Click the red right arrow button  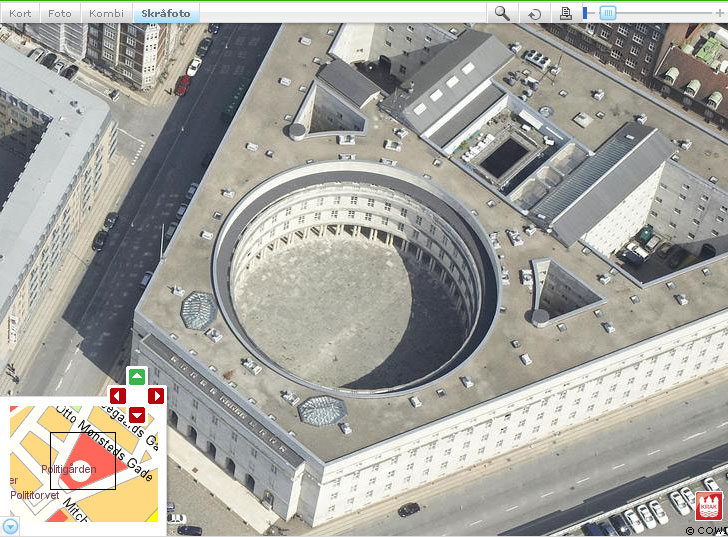[156, 396]
